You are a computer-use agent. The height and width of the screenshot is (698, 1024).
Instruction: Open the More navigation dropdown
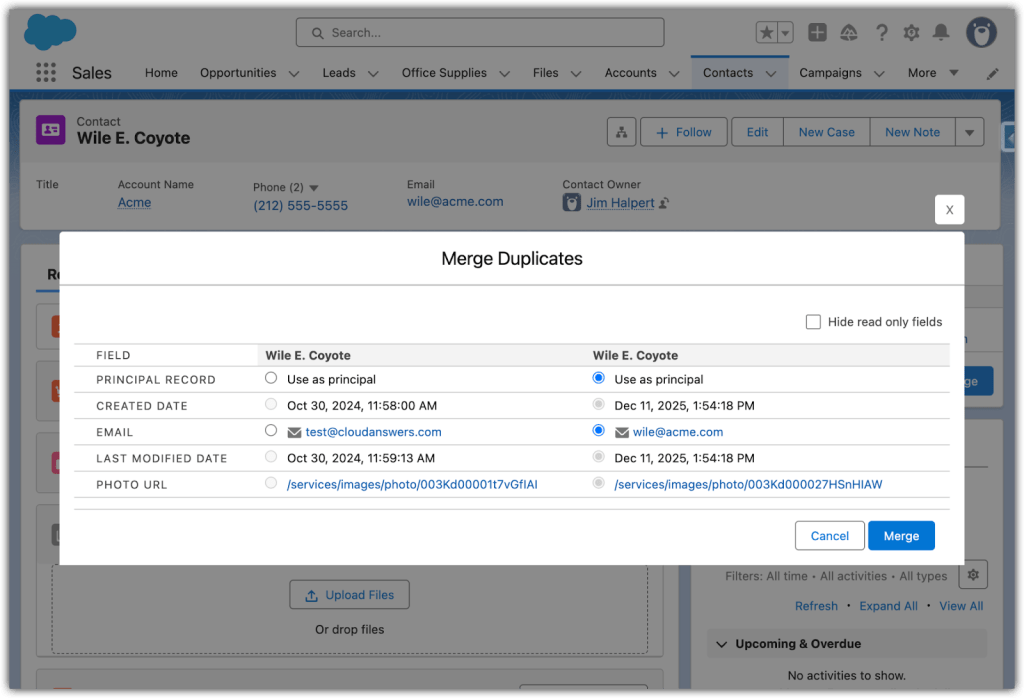coord(932,73)
